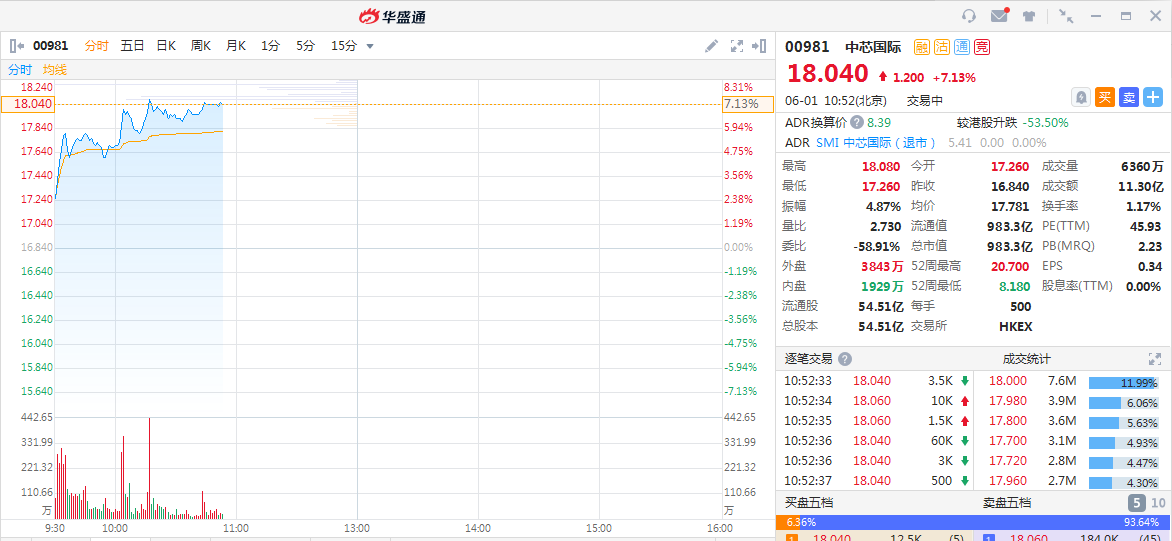Image resolution: width=1172 pixels, height=541 pixels.
Task: Collapse the right quote panel via the arrow
Action: pyautogui.click(x=761, y=46)
